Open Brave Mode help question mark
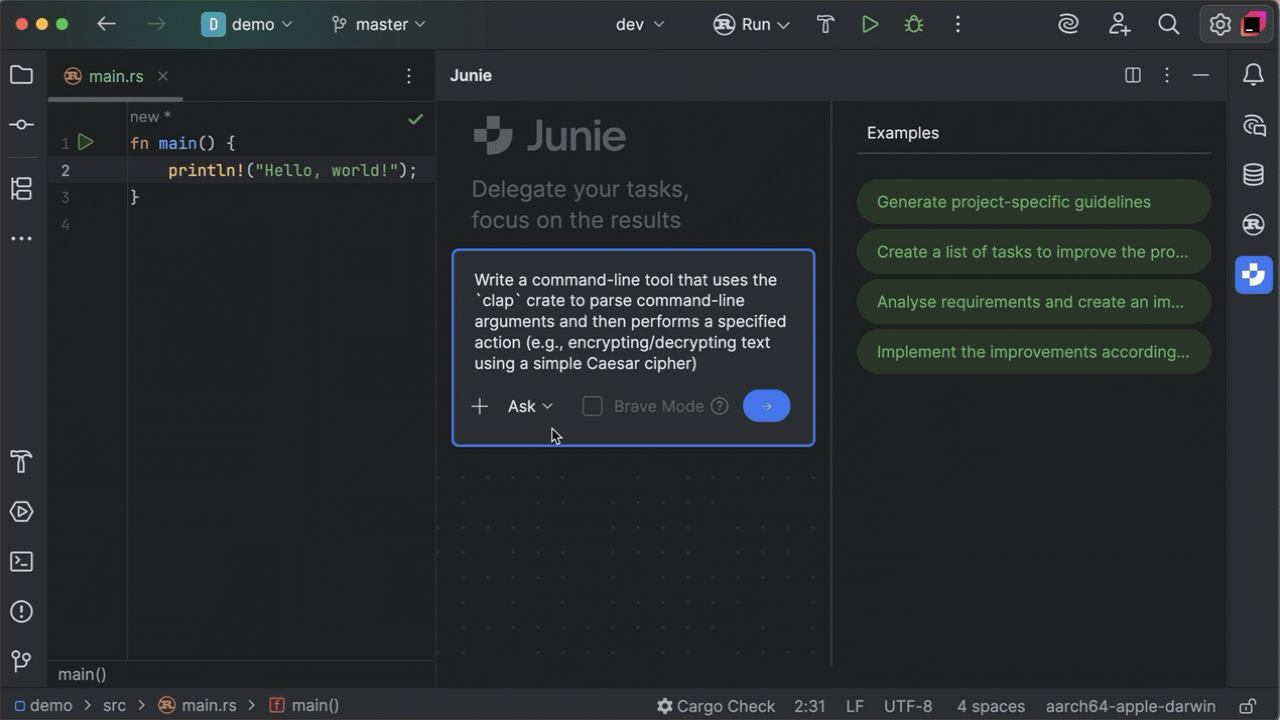 719,406
